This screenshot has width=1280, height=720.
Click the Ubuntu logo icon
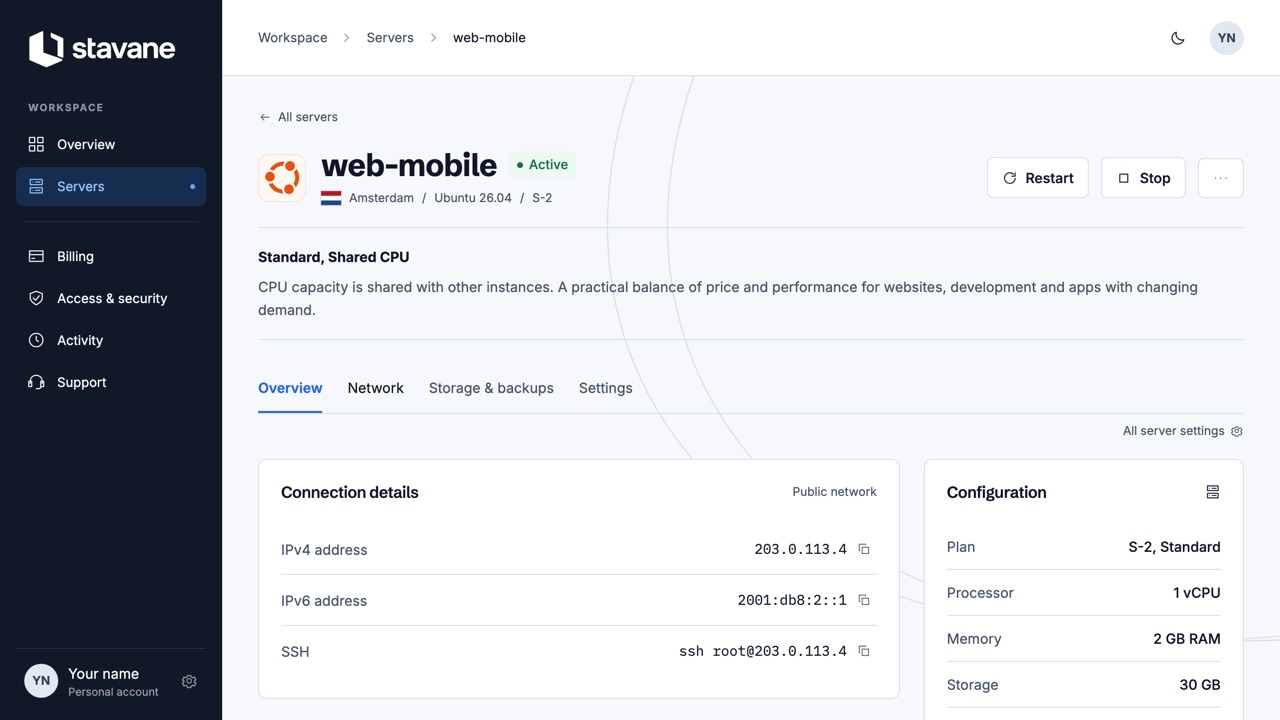pos(282,178)
